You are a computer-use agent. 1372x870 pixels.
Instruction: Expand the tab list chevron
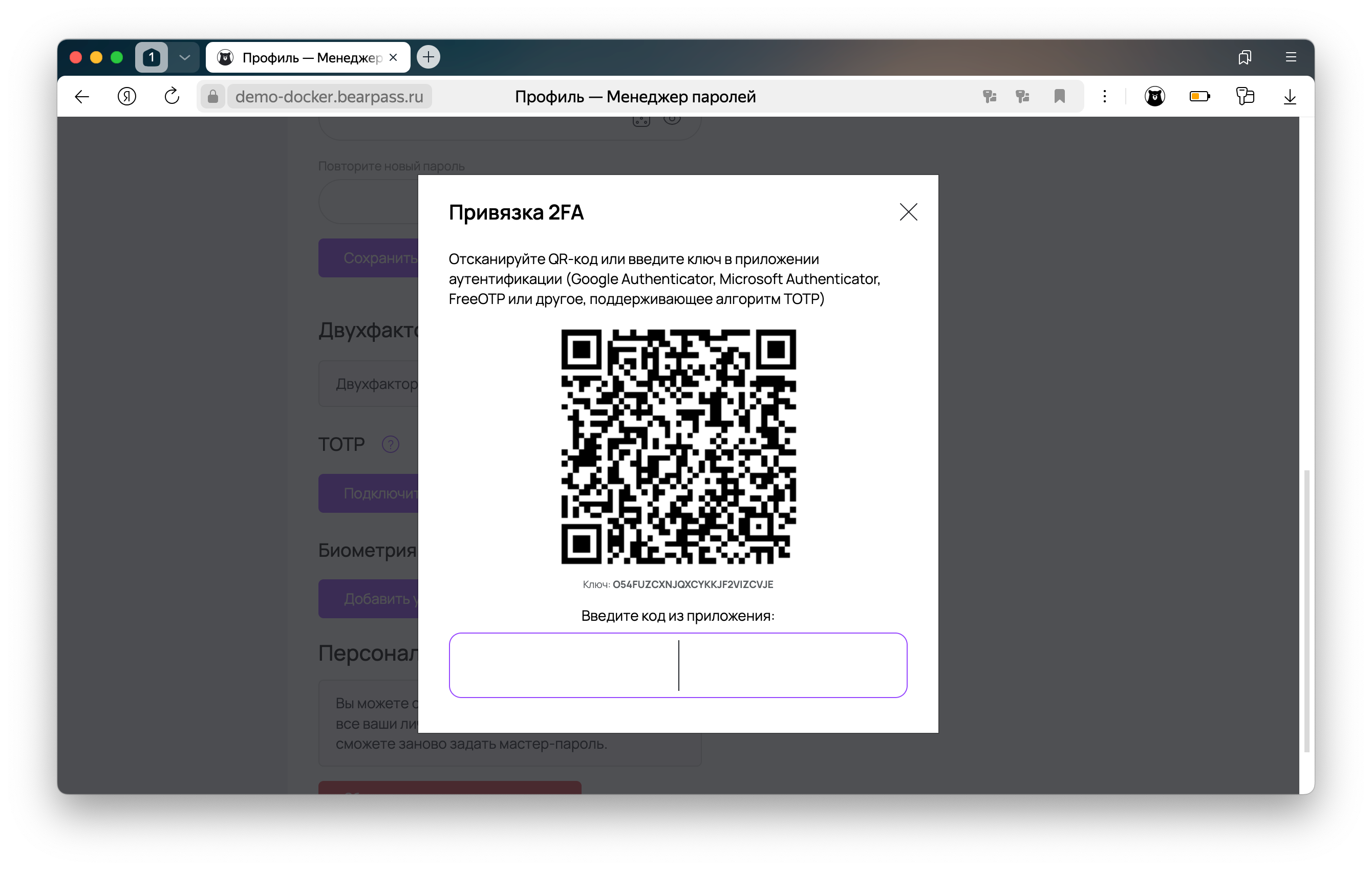185,57
